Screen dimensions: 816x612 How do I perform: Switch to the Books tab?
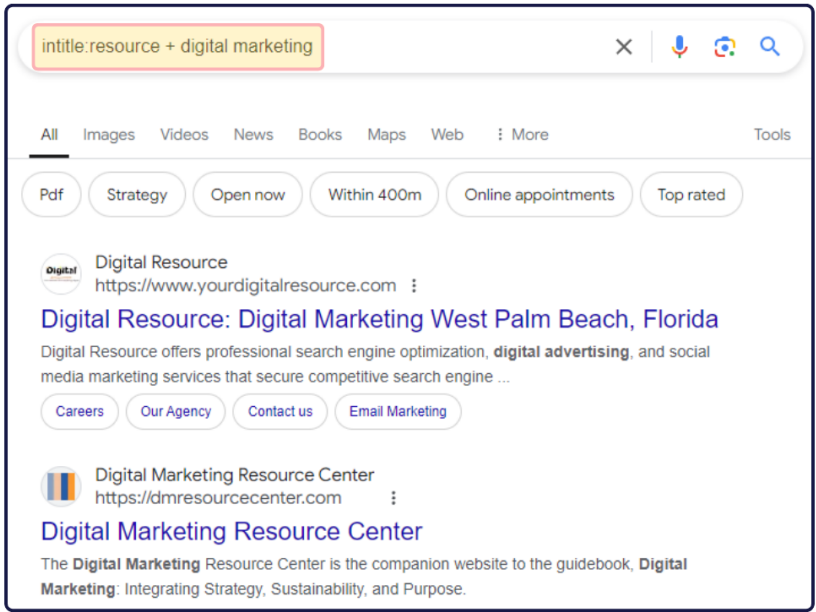(320, 135)
